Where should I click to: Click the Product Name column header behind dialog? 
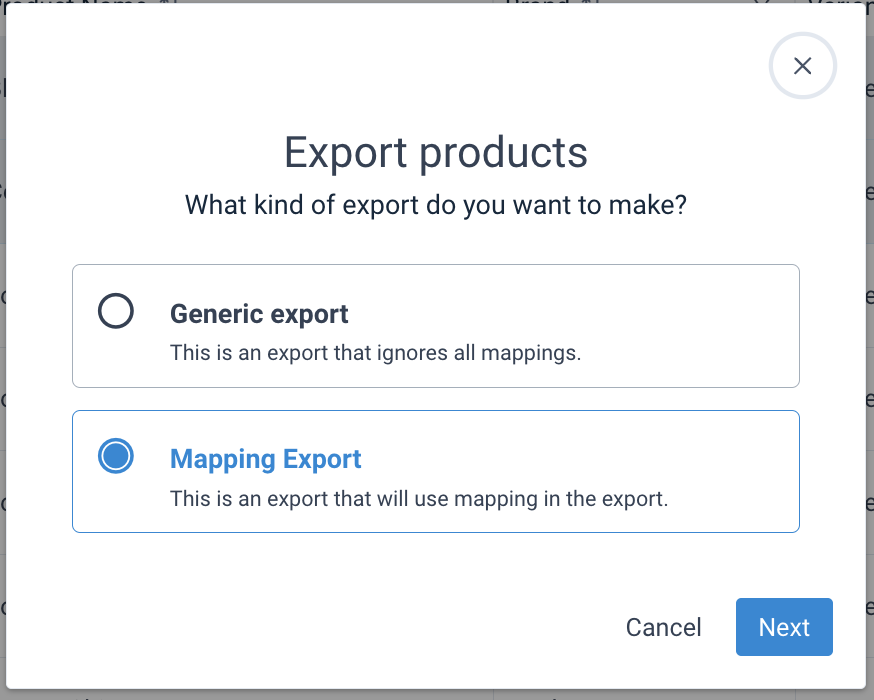coord(90,3)
